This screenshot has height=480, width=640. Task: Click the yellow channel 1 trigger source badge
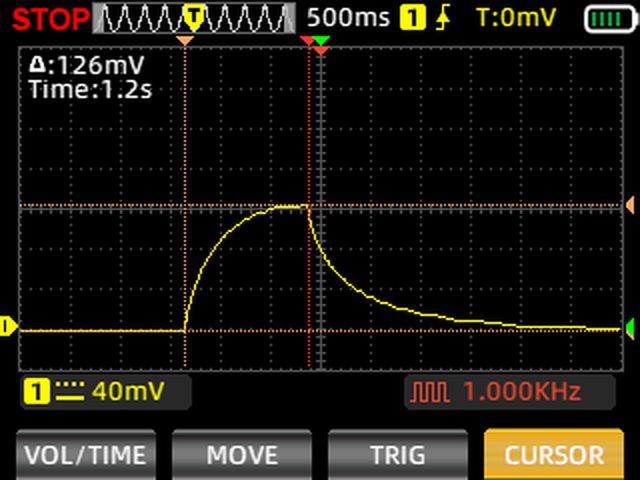pyautogui.click(x=411, y=17)
